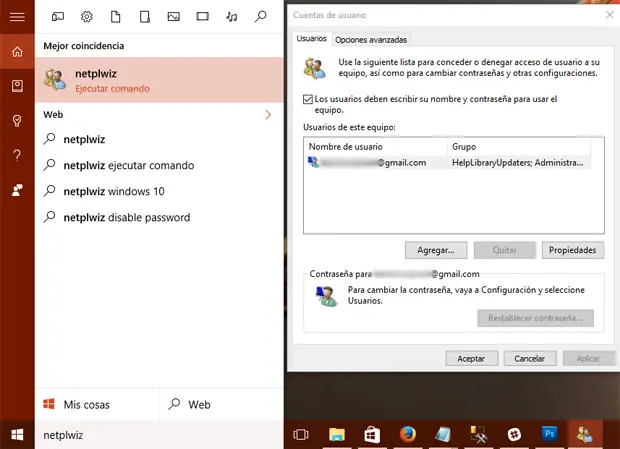Open the Feedback person icon in sidebar
Viewport: 620px width, 449px height.
coord(17,190)
